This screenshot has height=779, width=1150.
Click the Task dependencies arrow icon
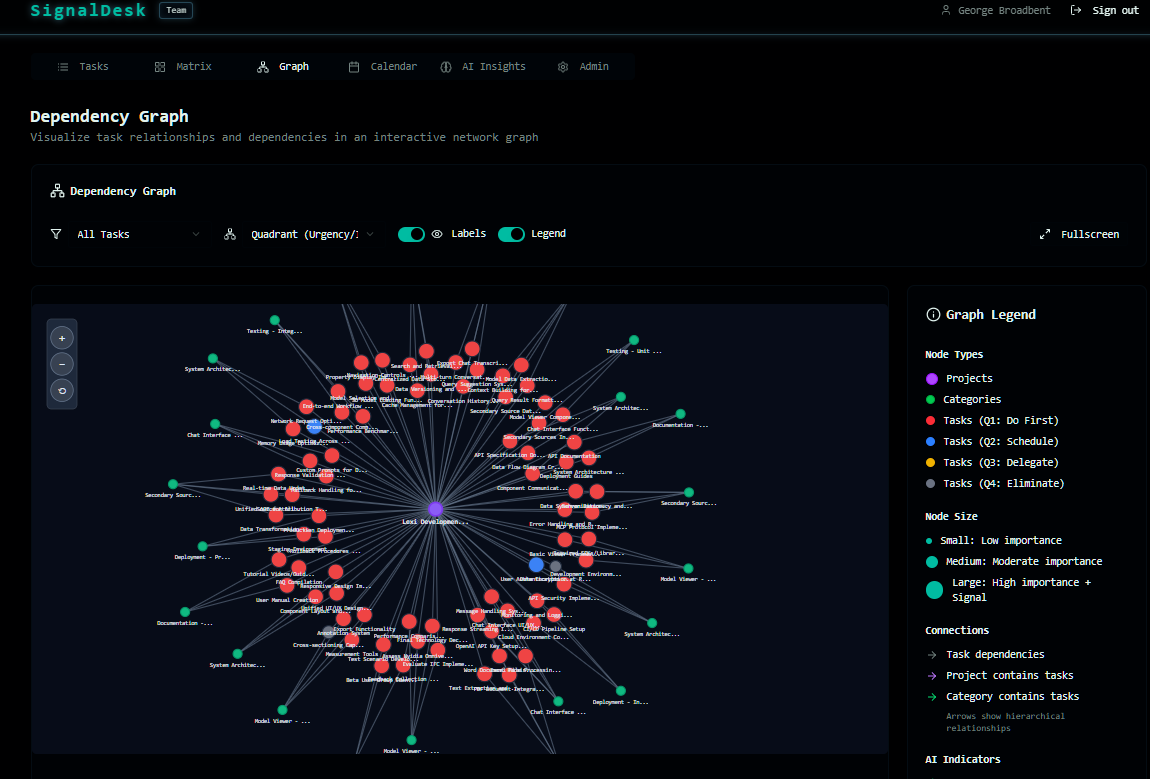(931, 654)
